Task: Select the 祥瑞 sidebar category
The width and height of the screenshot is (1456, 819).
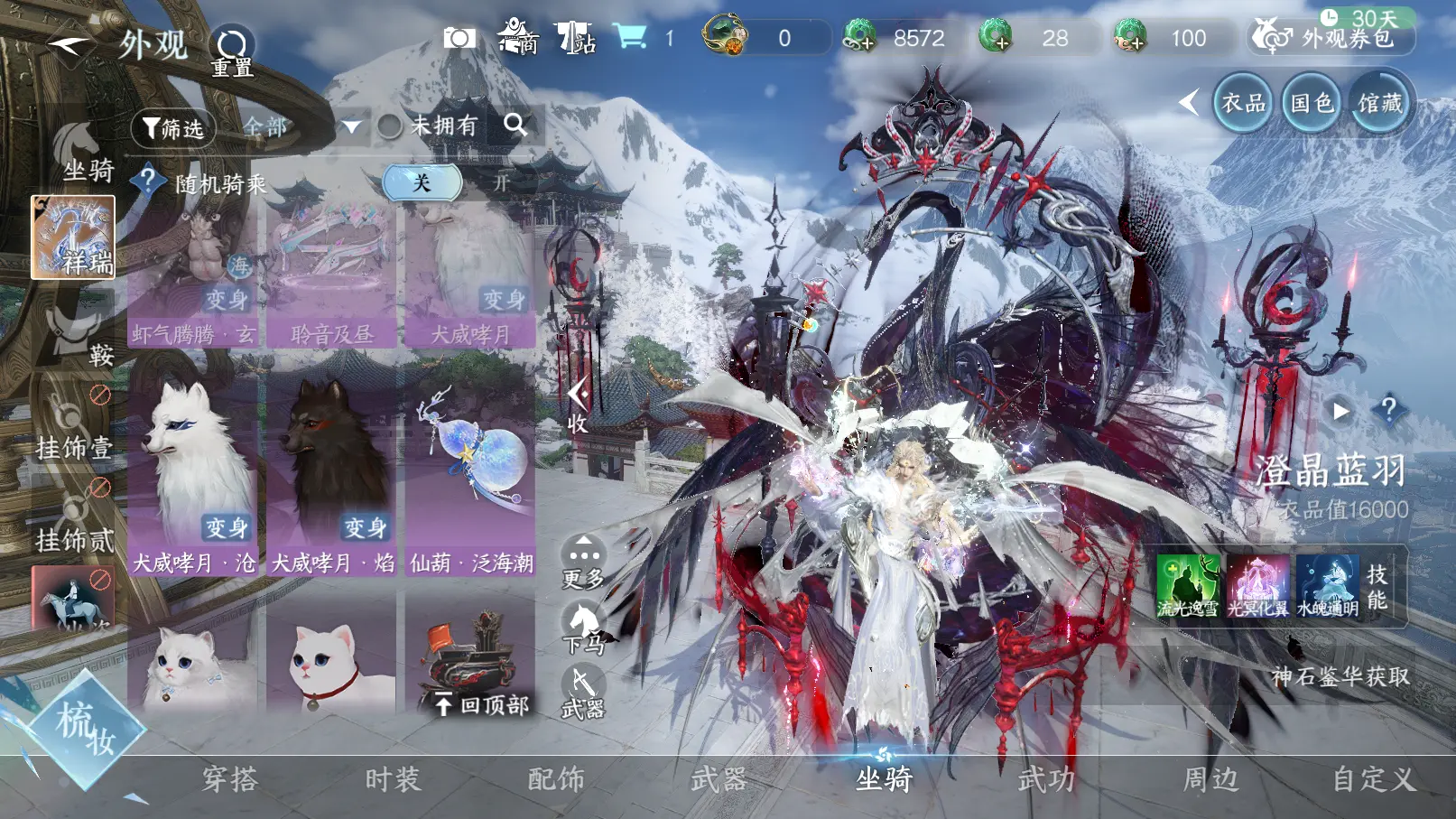Action: [x=74, y=237]
